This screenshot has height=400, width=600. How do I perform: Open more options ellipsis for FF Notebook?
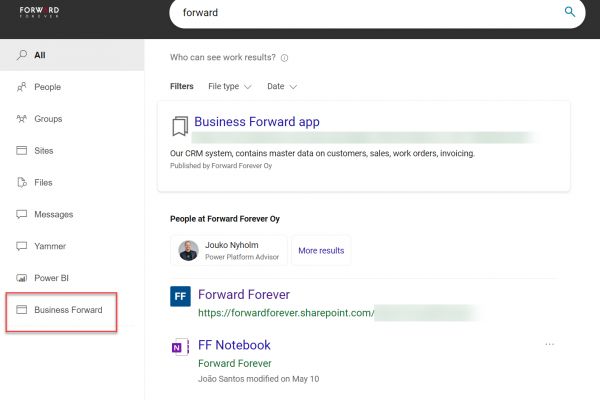549,344
